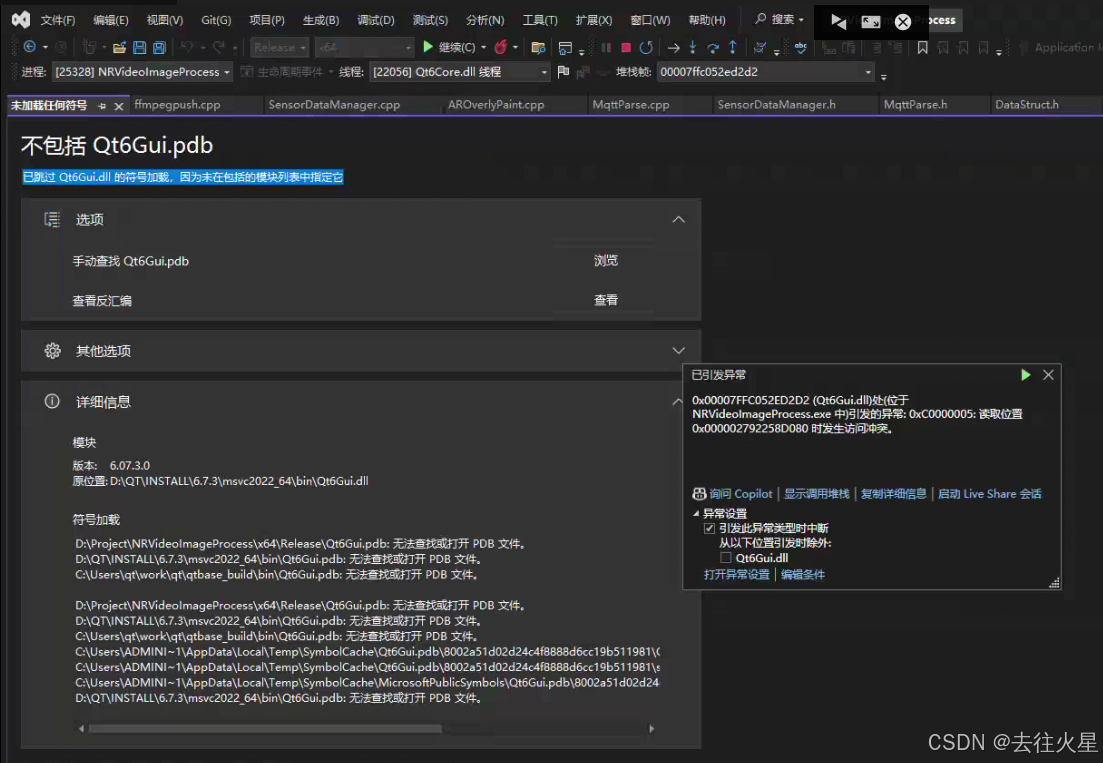The width and height of the screenshot is (1103, 763).
Task: Open the 调试(D) menu
Action: click(x=374, y=18)
